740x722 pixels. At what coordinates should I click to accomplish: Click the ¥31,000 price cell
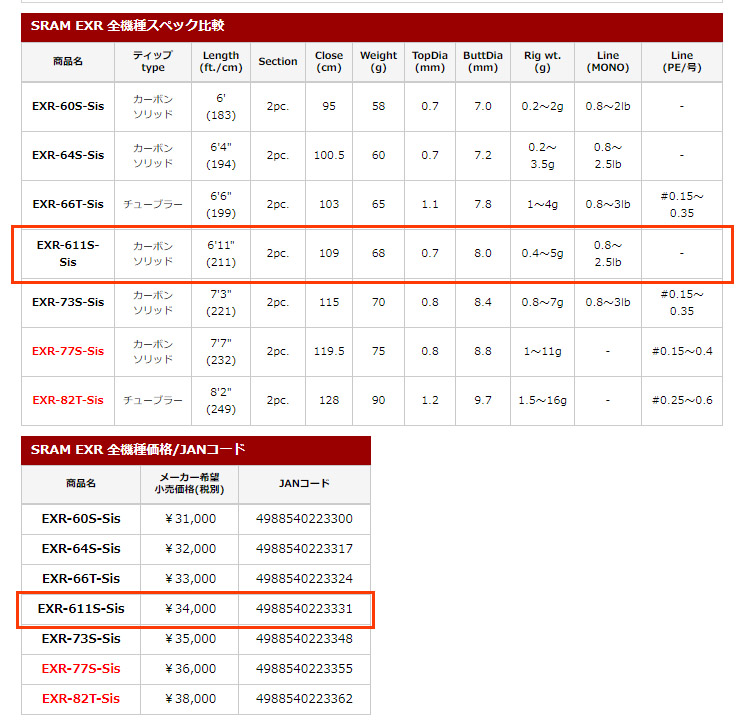point(189,519)
